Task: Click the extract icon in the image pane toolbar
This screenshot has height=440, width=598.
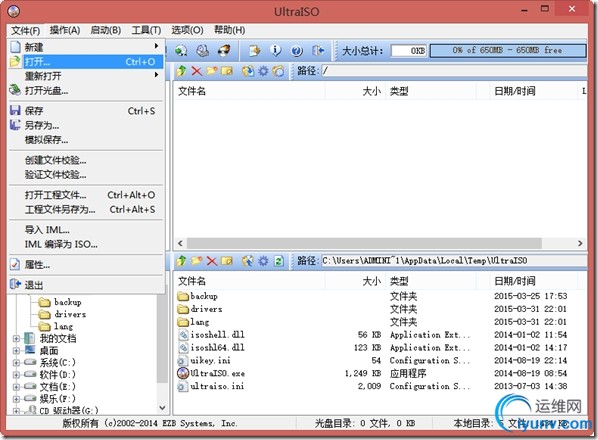Action: [x=248, y=71]
